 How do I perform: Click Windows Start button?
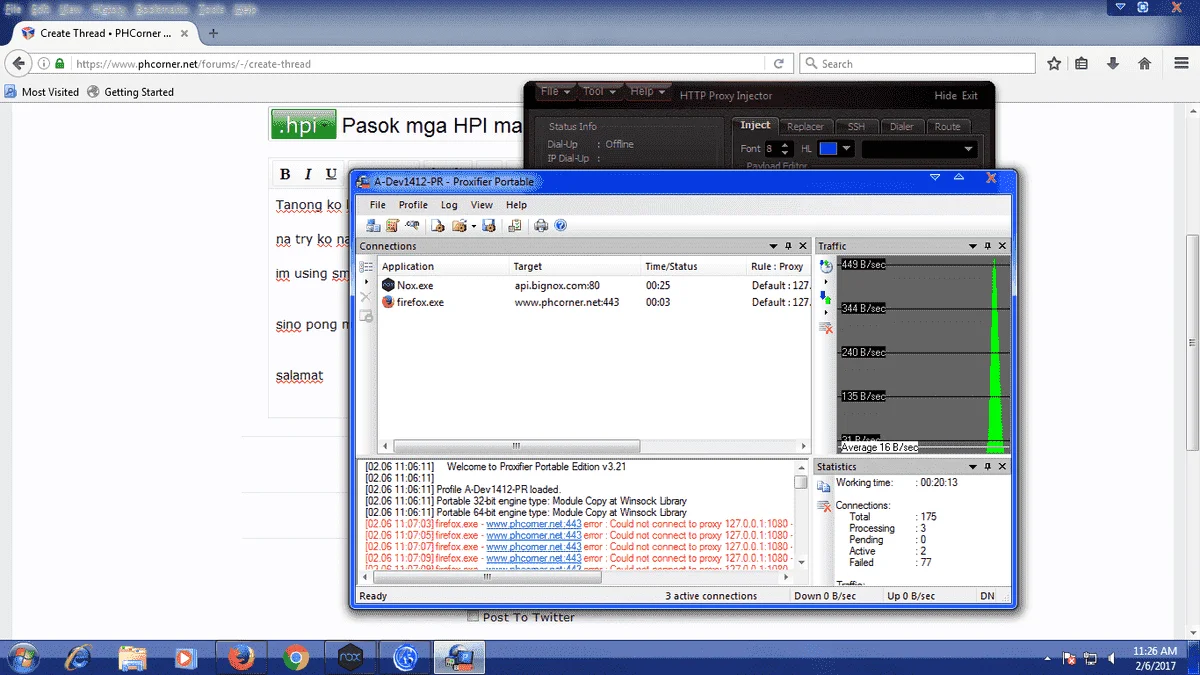(22, 657)
